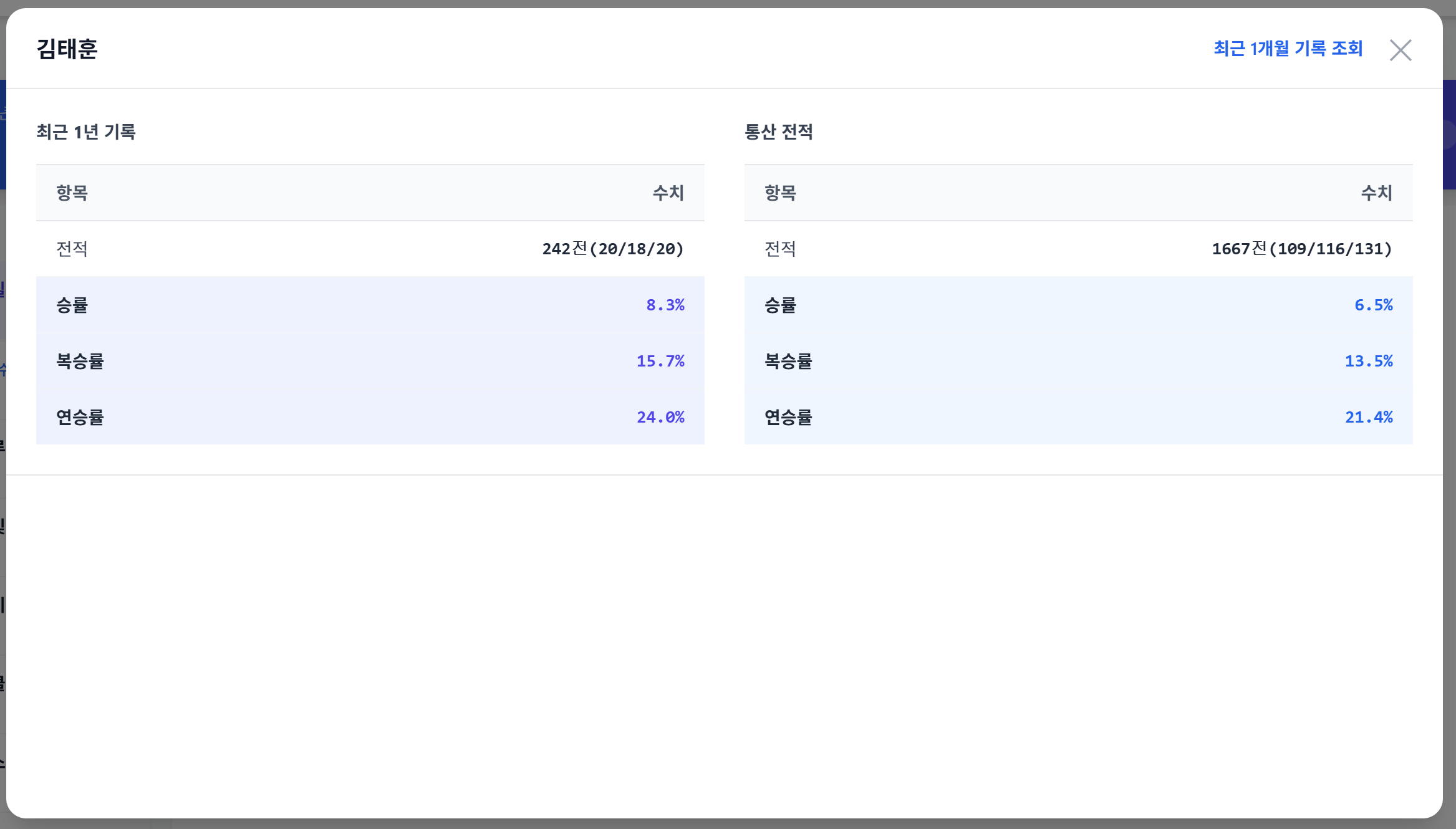Click the 6.5% career win rate

pos(1373,305)
